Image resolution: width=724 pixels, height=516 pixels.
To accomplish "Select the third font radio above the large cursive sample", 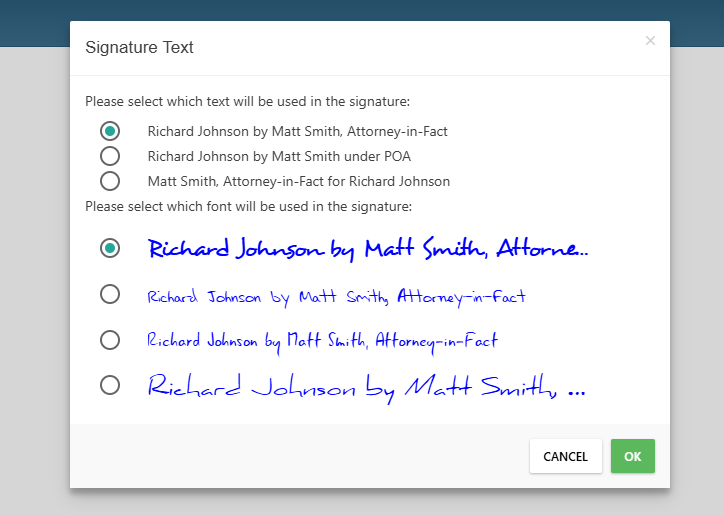I will pos(110,340).
